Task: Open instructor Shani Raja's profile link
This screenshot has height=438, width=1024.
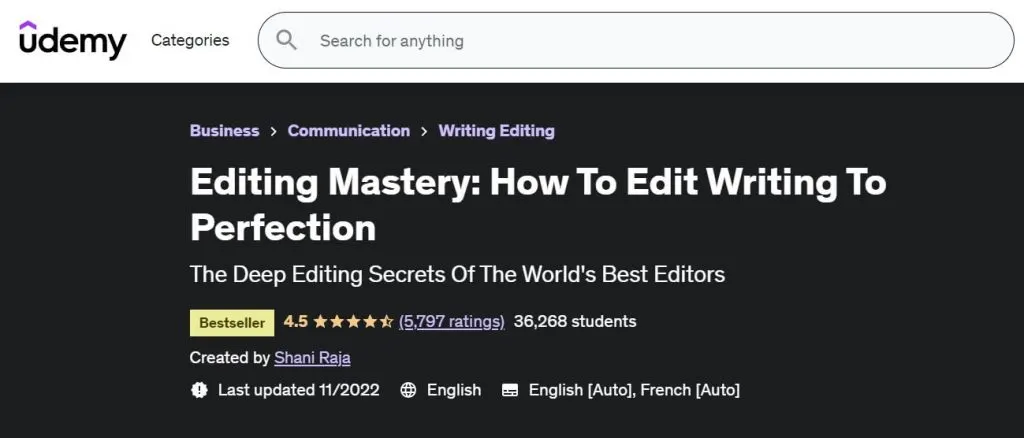Action: click(x=312, y=358)
